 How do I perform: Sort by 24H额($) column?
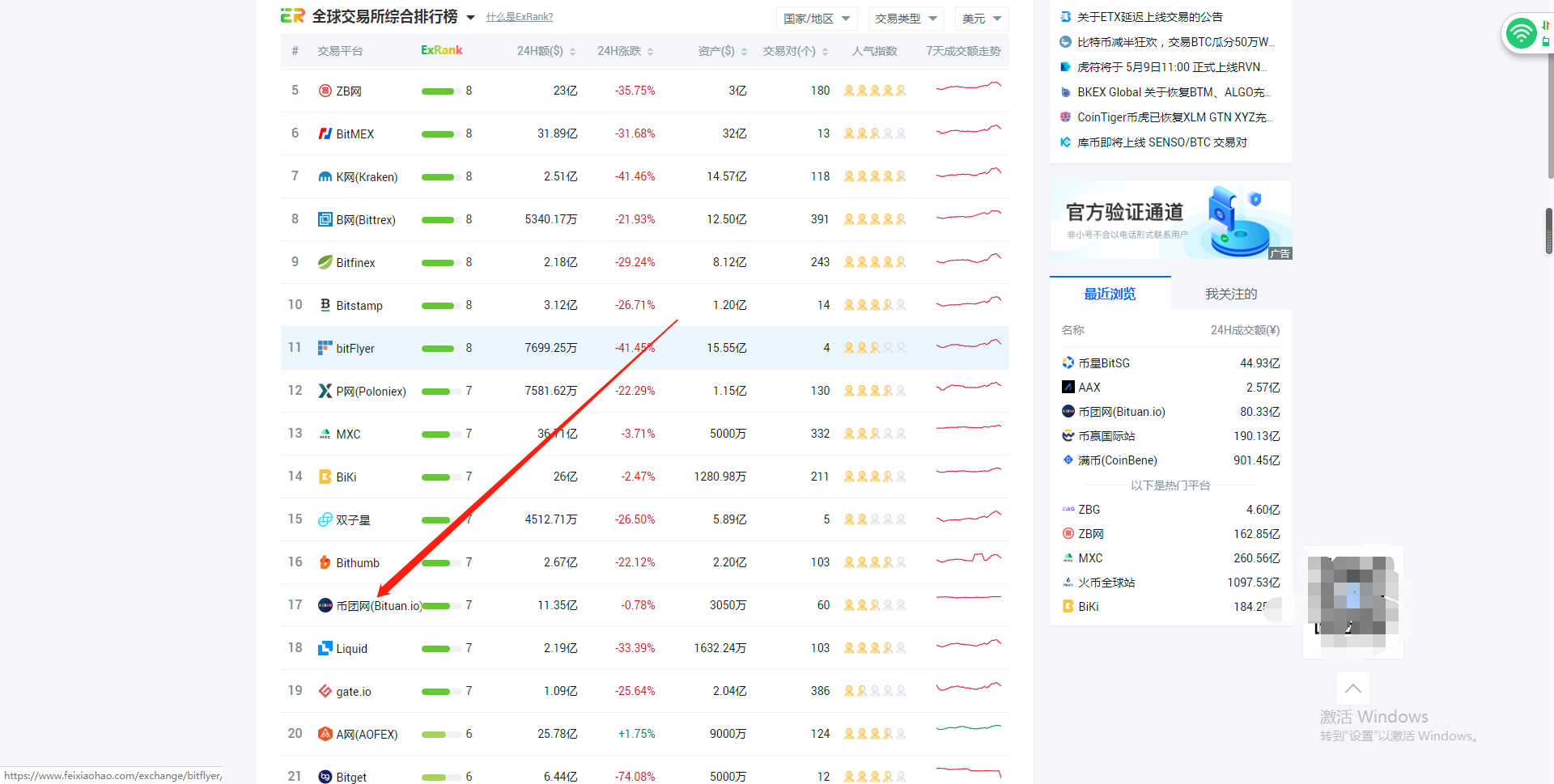(546, 51)
